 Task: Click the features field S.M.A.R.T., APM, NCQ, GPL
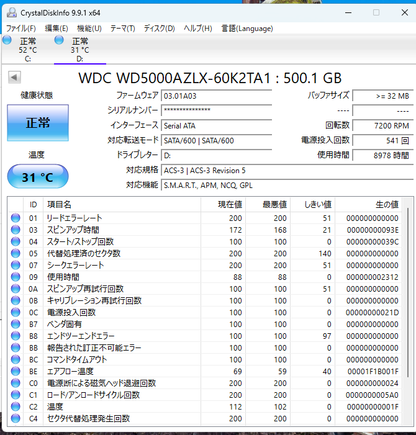point(287,185)
